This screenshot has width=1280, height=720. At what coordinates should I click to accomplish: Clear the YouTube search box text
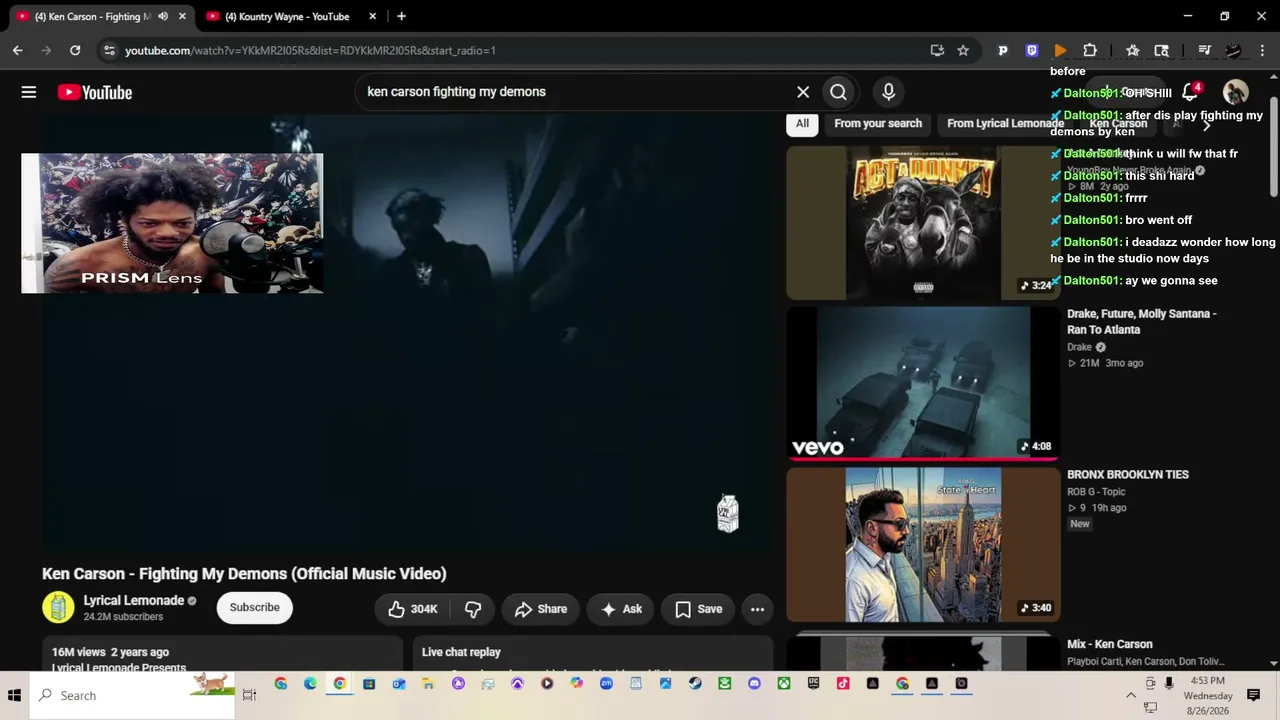click(x=803, y=92)
